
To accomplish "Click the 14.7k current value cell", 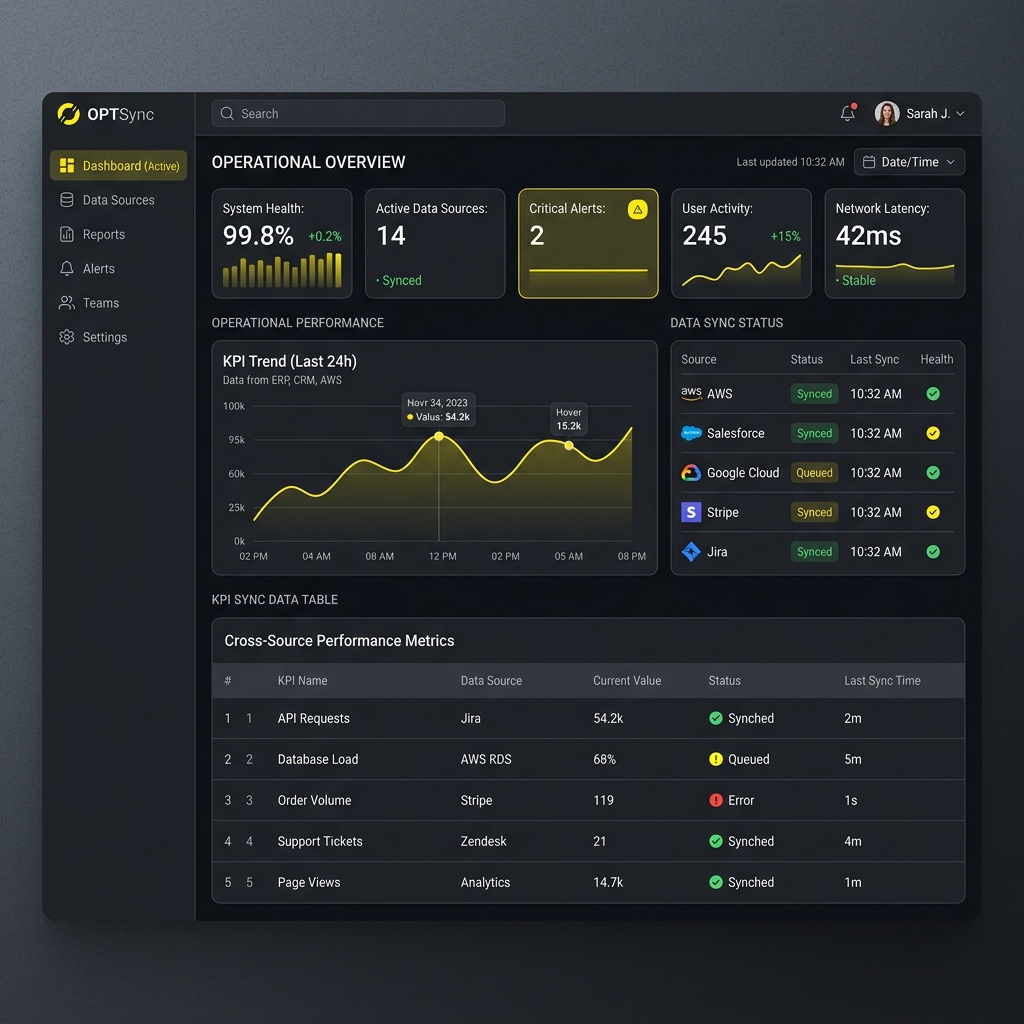I will coord(608,882).
